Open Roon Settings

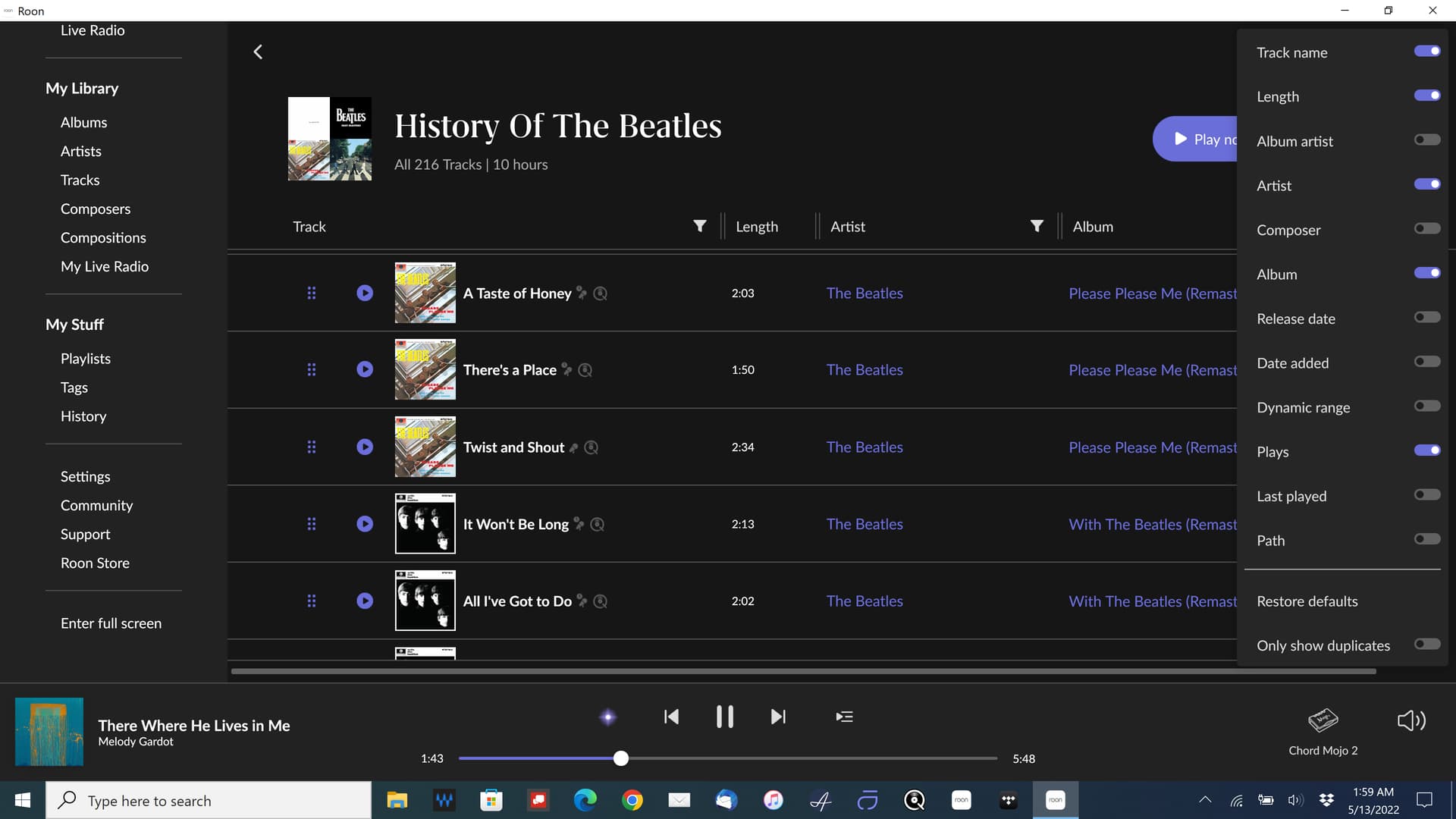[85, 476]
